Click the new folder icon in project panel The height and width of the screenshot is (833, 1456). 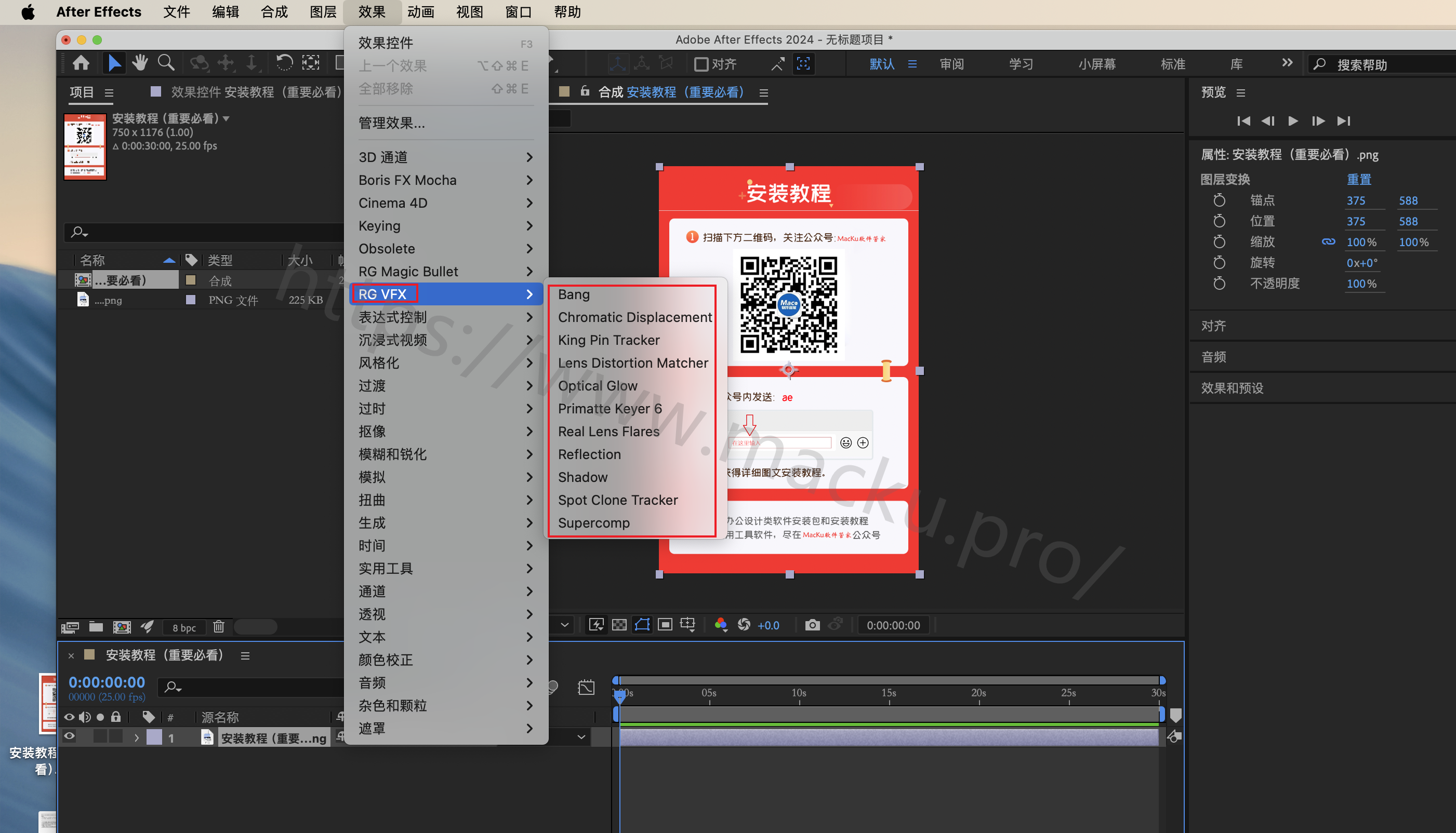point(96,627)
